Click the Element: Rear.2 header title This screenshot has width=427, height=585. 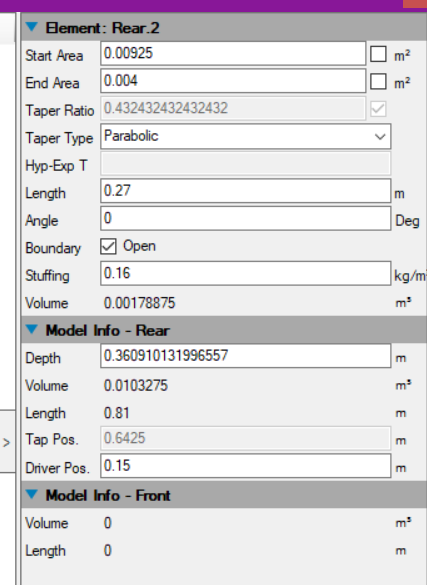coord(102,28)
